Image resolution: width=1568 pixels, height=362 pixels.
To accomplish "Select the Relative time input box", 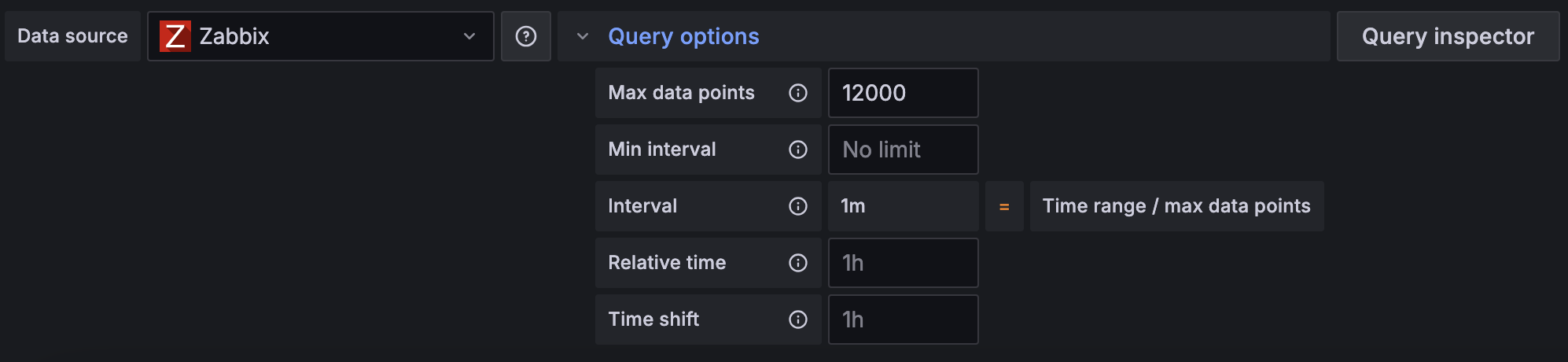I will [904, 263].
